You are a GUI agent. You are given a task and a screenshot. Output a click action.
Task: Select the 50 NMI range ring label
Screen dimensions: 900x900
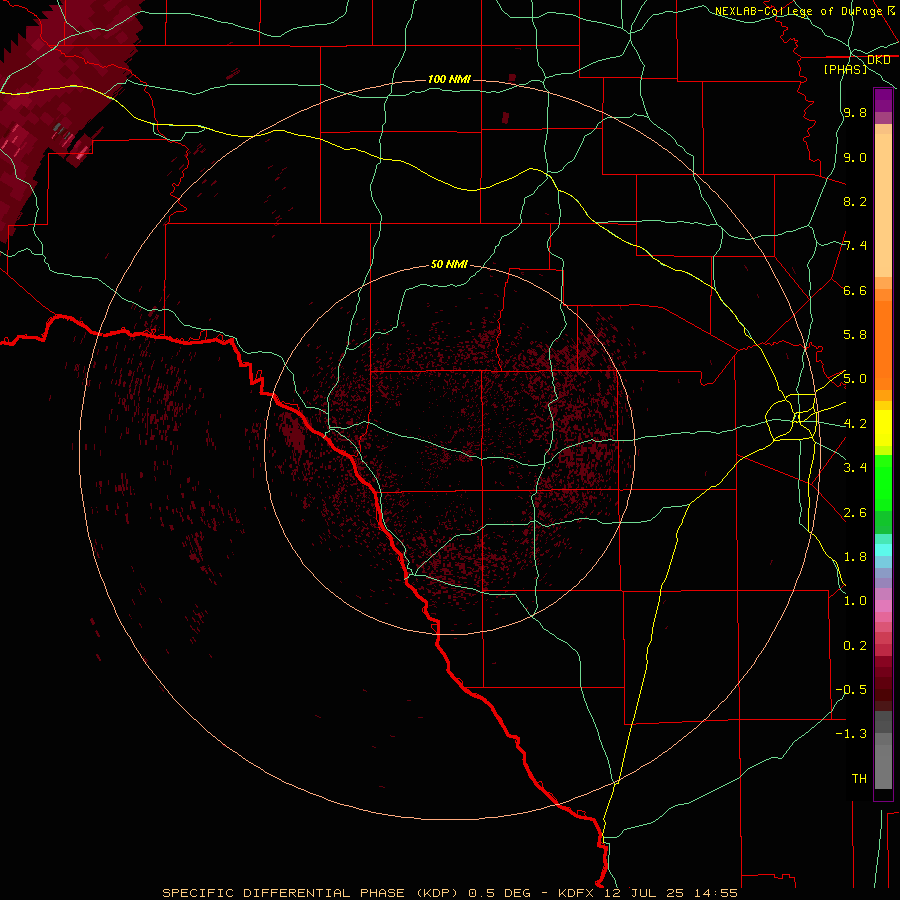pyautogui.click(x=449, y=265)
